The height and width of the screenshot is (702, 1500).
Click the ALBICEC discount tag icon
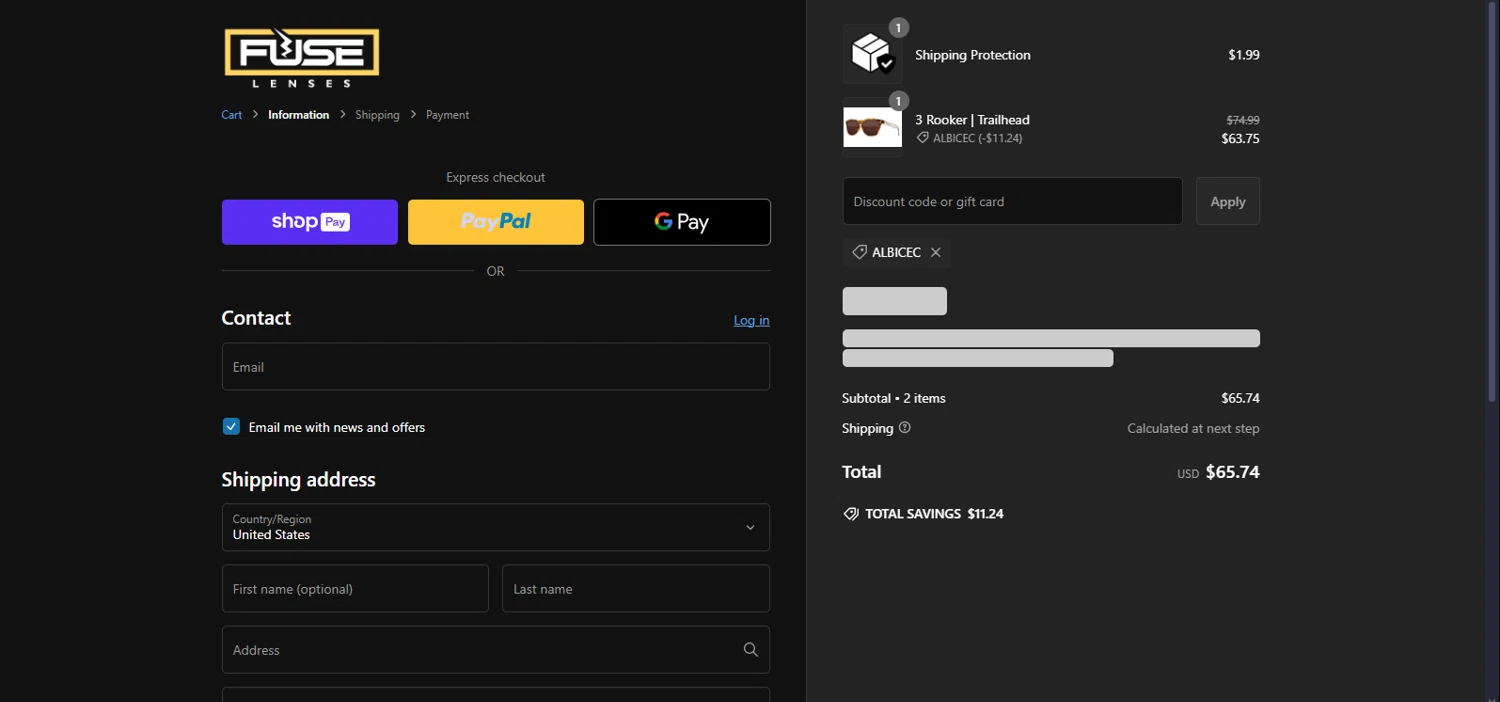click(x=859, y=253)
